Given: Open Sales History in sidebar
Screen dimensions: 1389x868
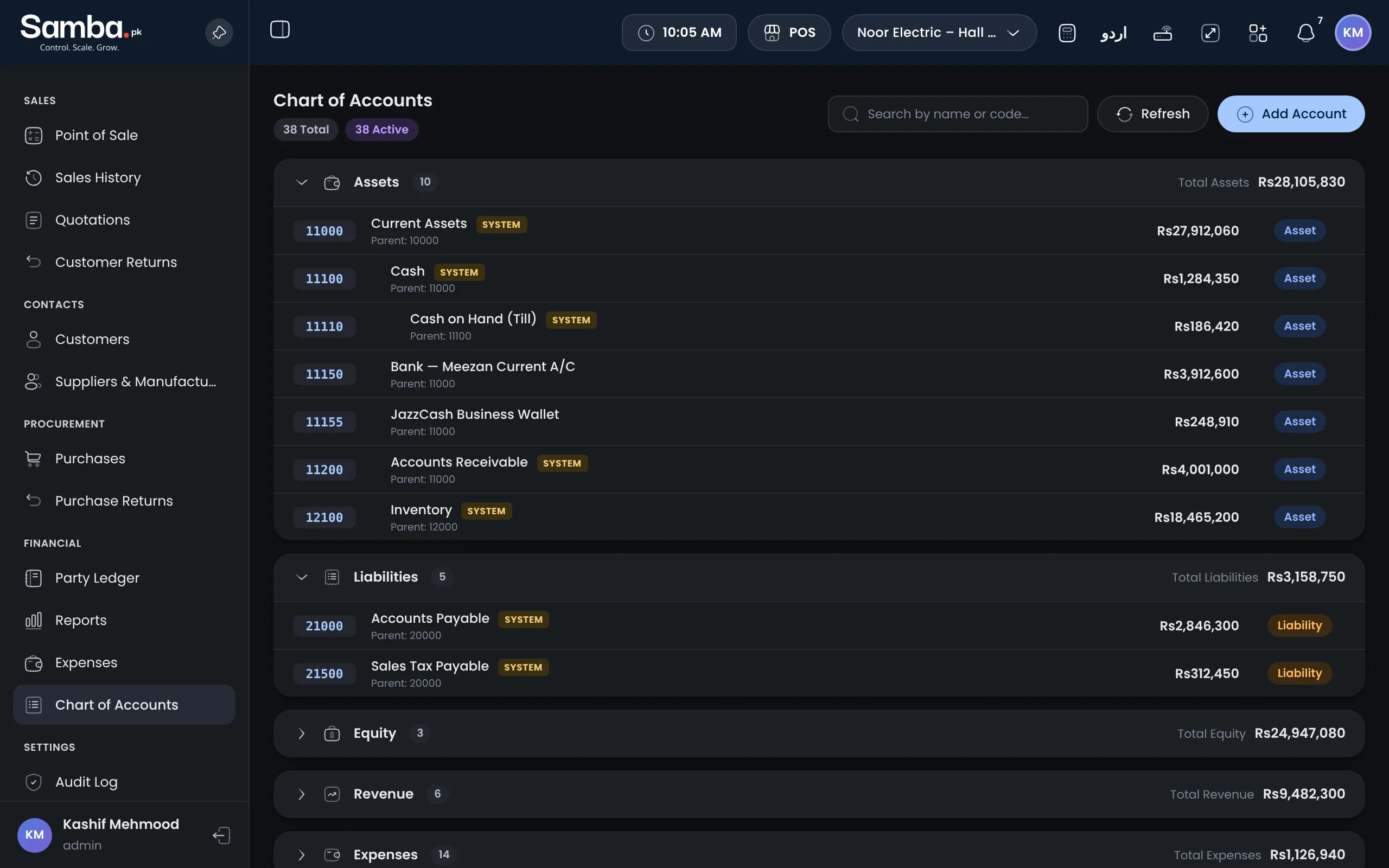Looking at the screenshot, I should 124,177.
